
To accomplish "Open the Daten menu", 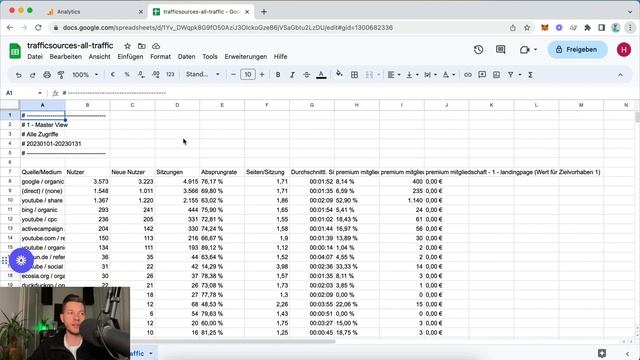I will 187,57.
